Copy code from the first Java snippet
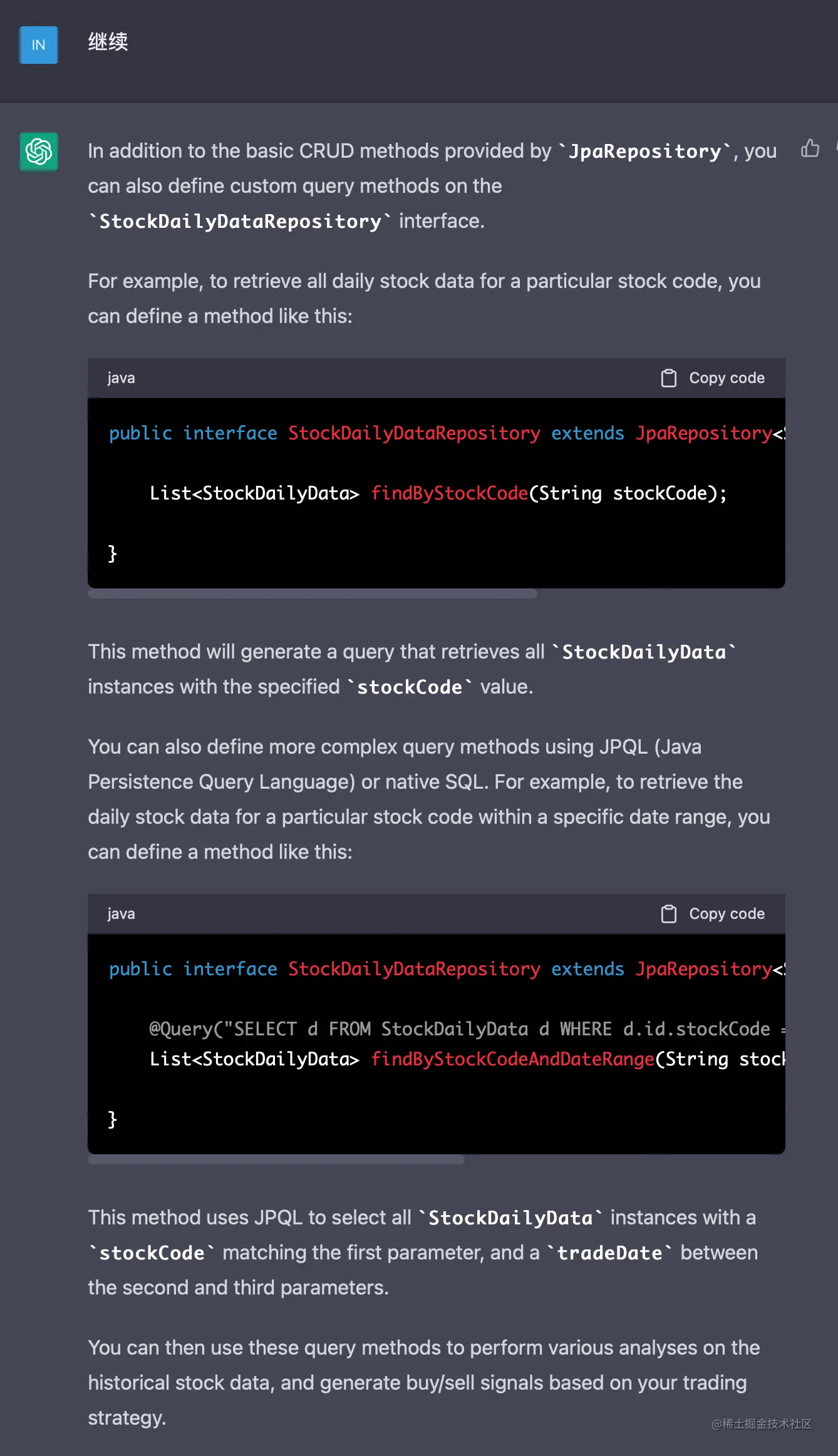838x1456 pixels. point(711,378)
